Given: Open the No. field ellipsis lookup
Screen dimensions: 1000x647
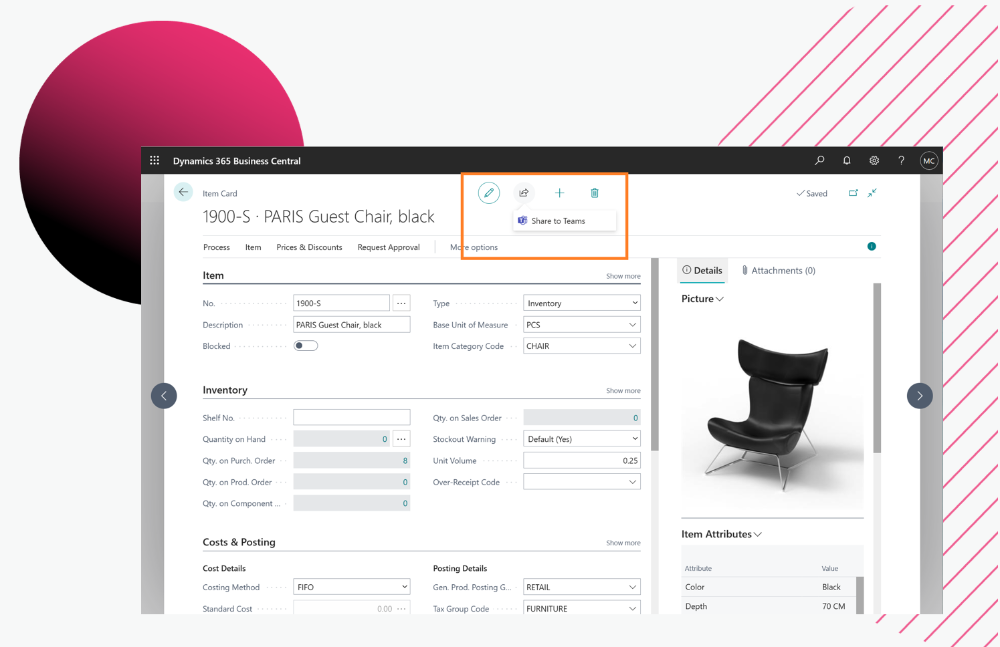Looking at the screenshot, I should pos(401,303).
